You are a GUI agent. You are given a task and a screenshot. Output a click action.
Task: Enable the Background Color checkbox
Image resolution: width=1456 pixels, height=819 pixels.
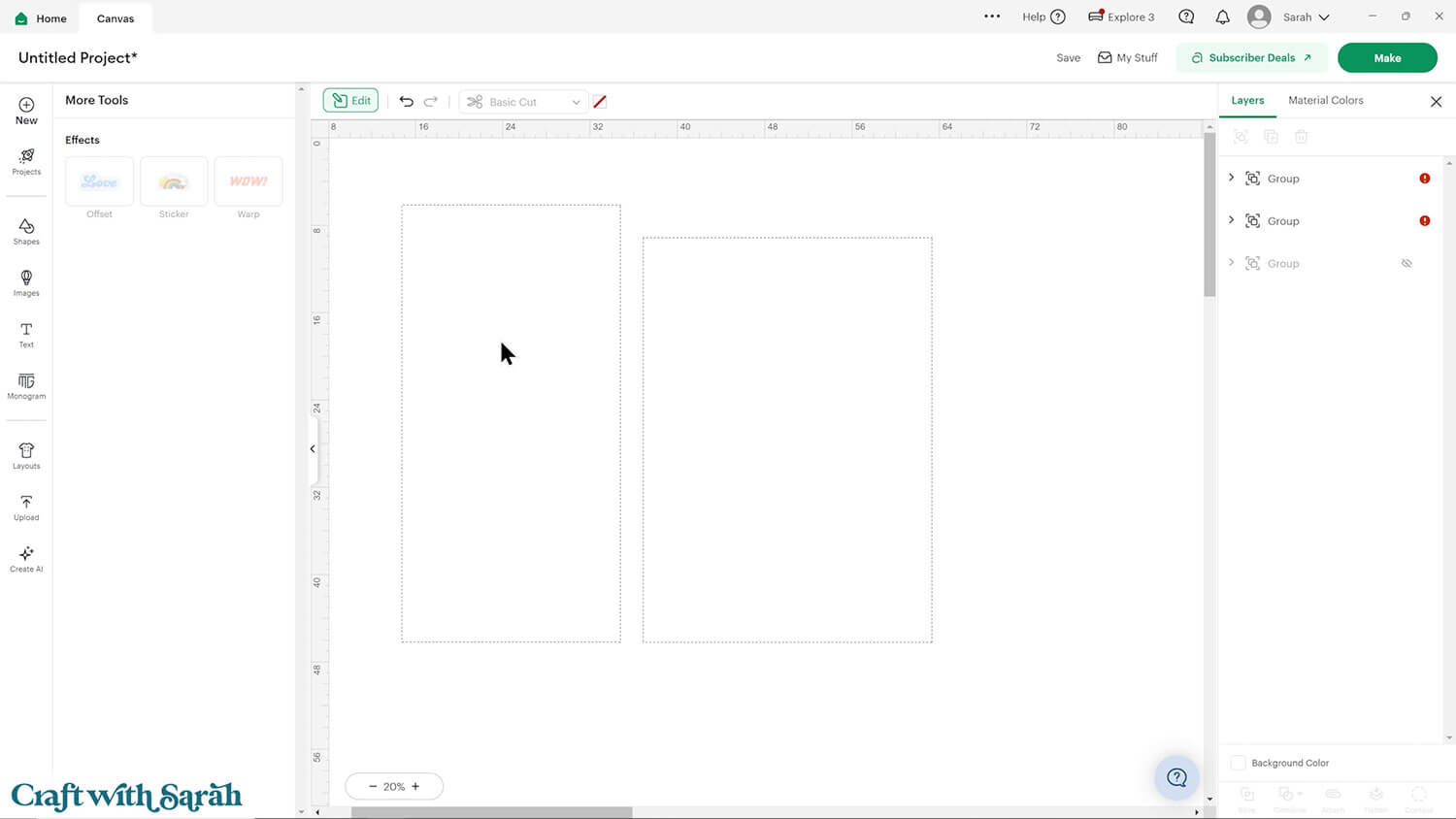click(1238, 763)
